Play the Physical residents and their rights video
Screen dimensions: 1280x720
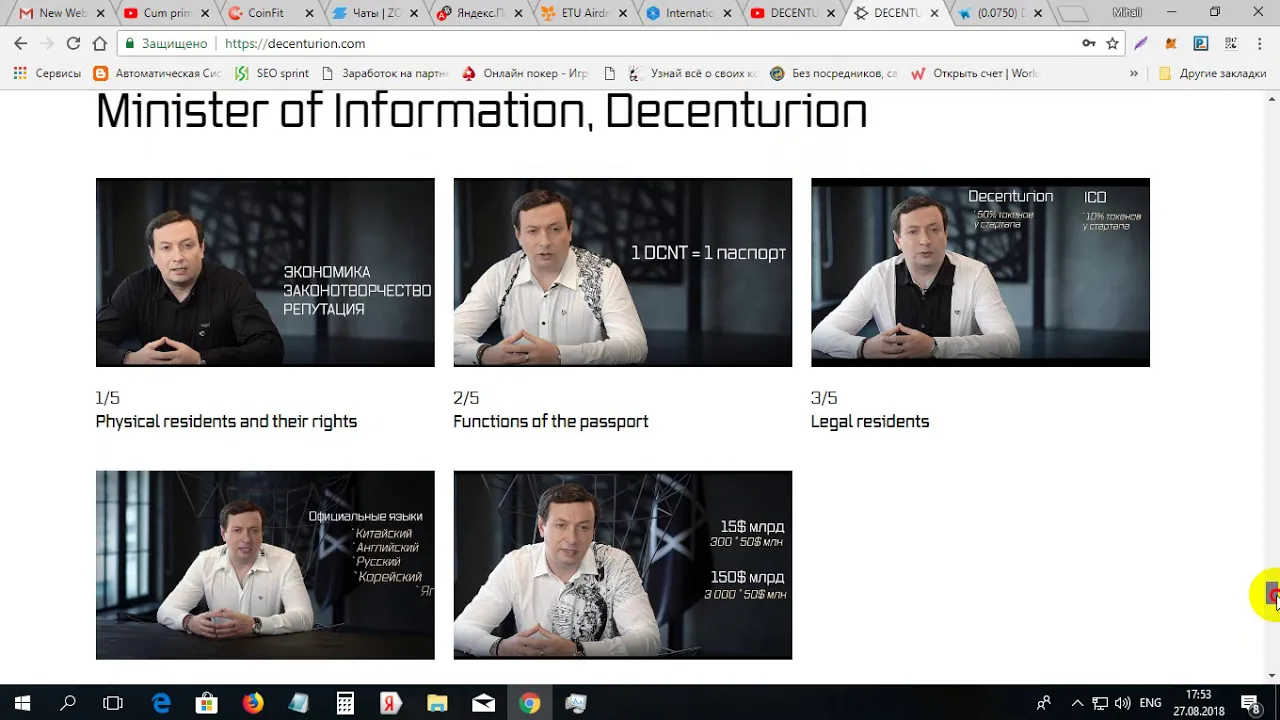point(265,272)
